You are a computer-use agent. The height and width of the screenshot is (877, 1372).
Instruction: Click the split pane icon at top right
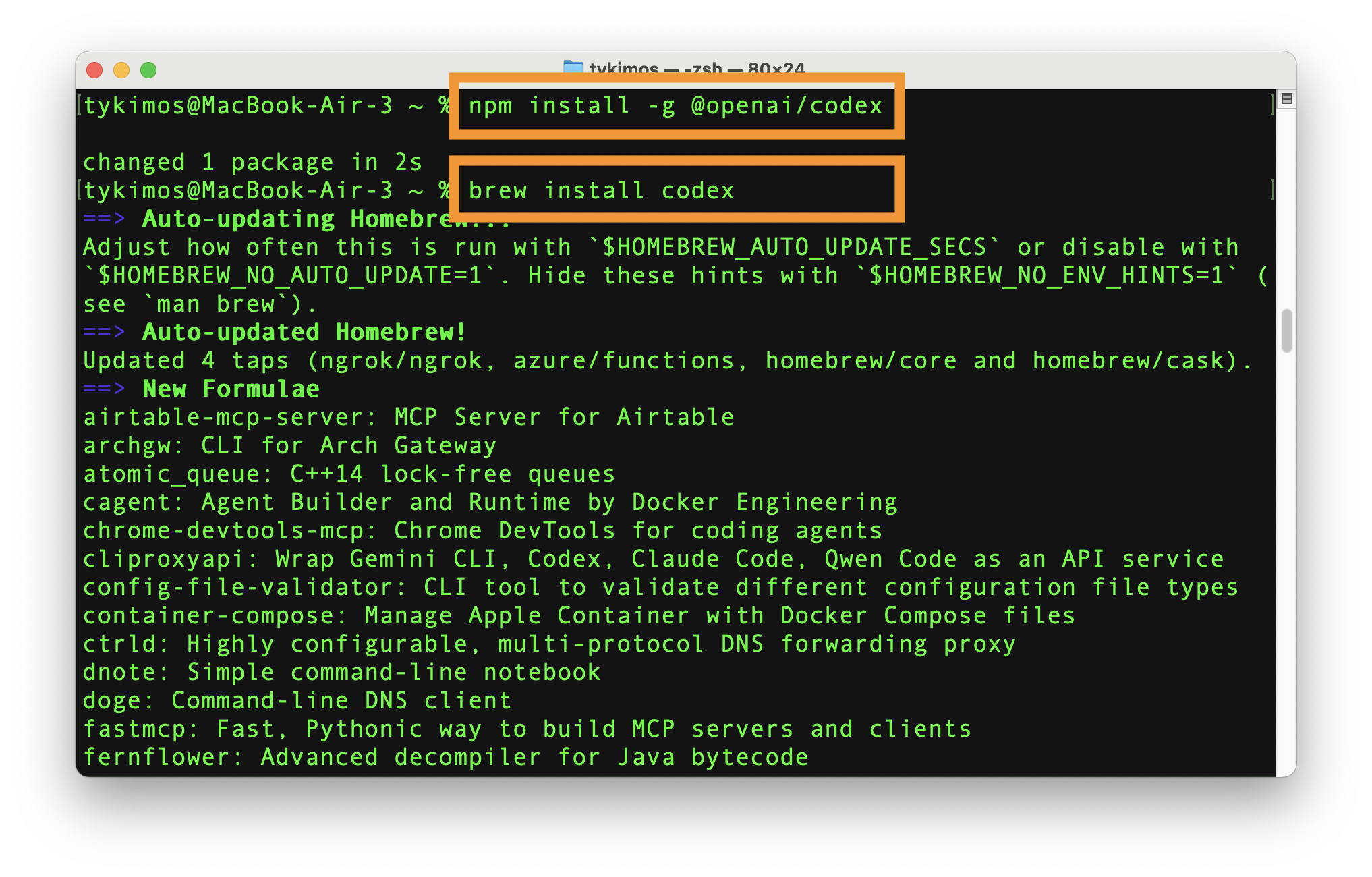[x=1286, y=99]
